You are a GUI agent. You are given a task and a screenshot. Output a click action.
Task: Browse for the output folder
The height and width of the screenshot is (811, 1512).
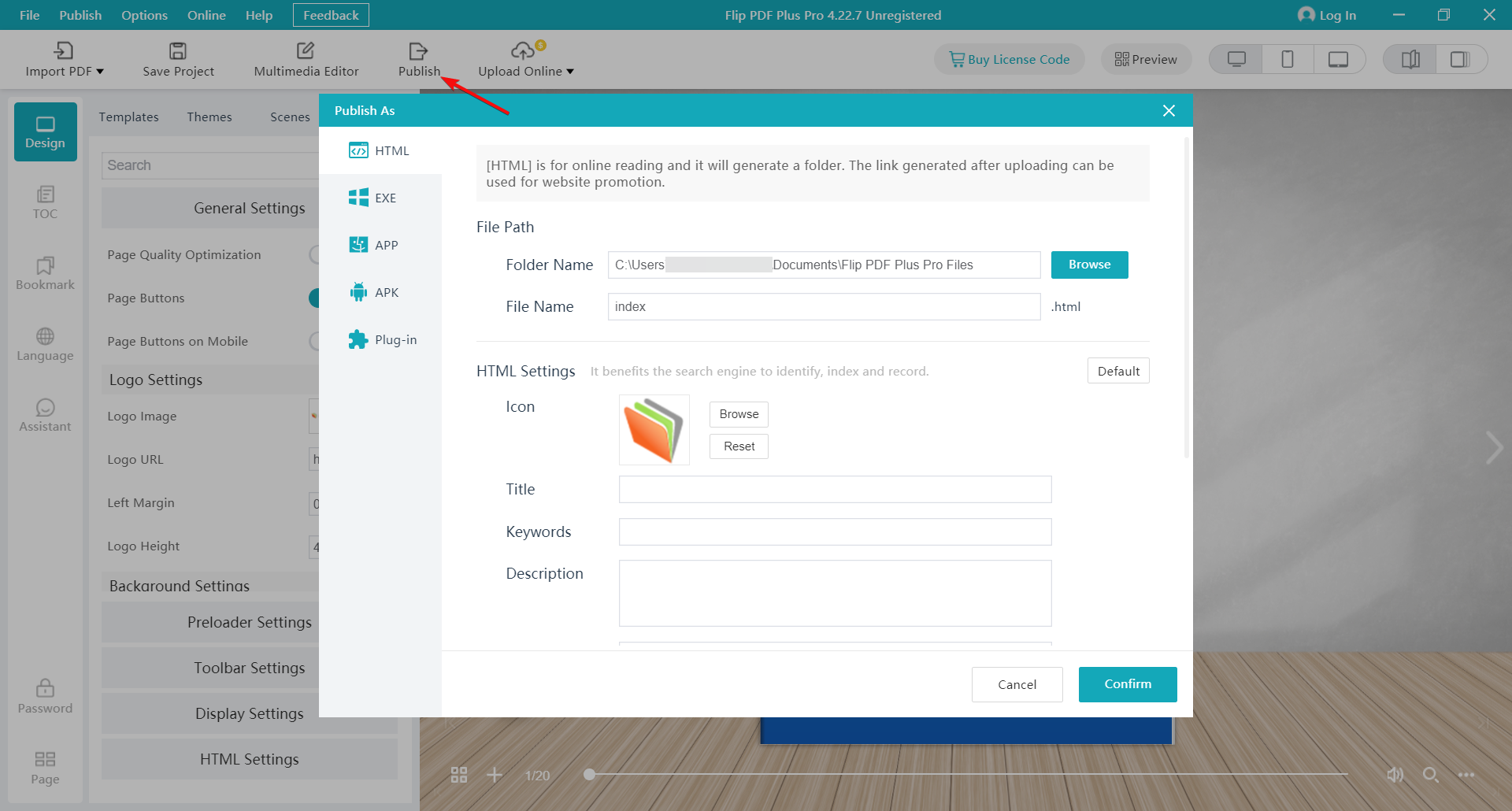(x=1089, y=265)
